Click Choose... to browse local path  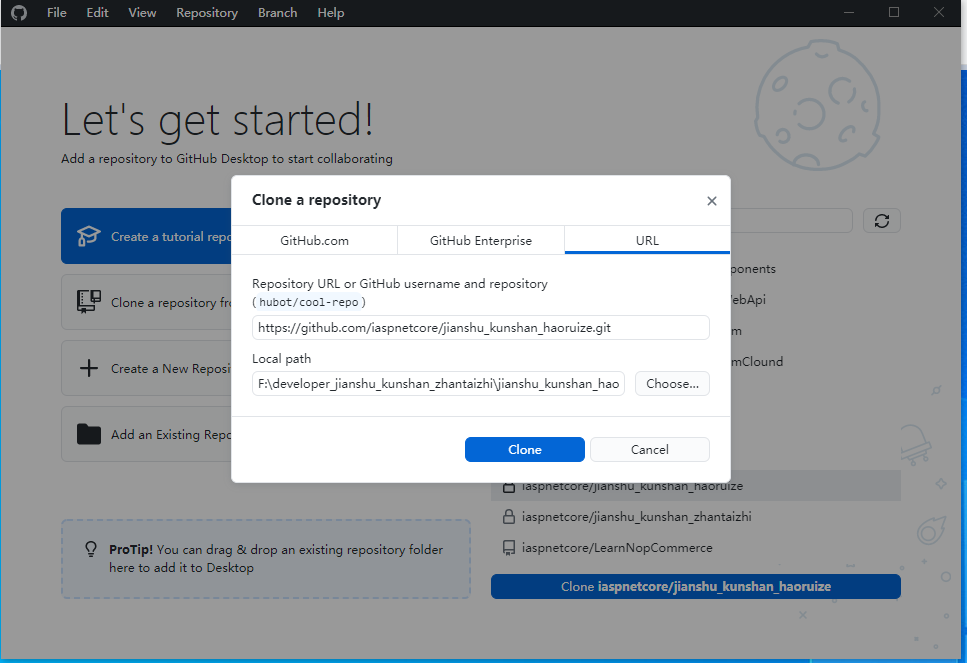672,384
